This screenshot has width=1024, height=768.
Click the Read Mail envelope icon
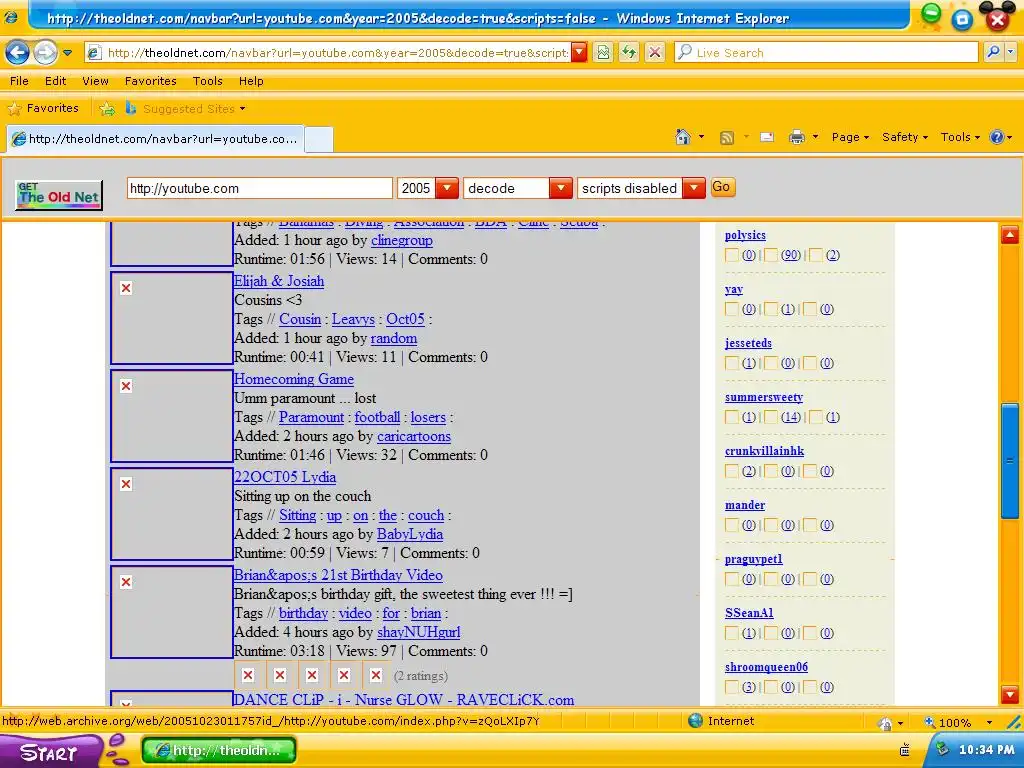click(767, 137)
